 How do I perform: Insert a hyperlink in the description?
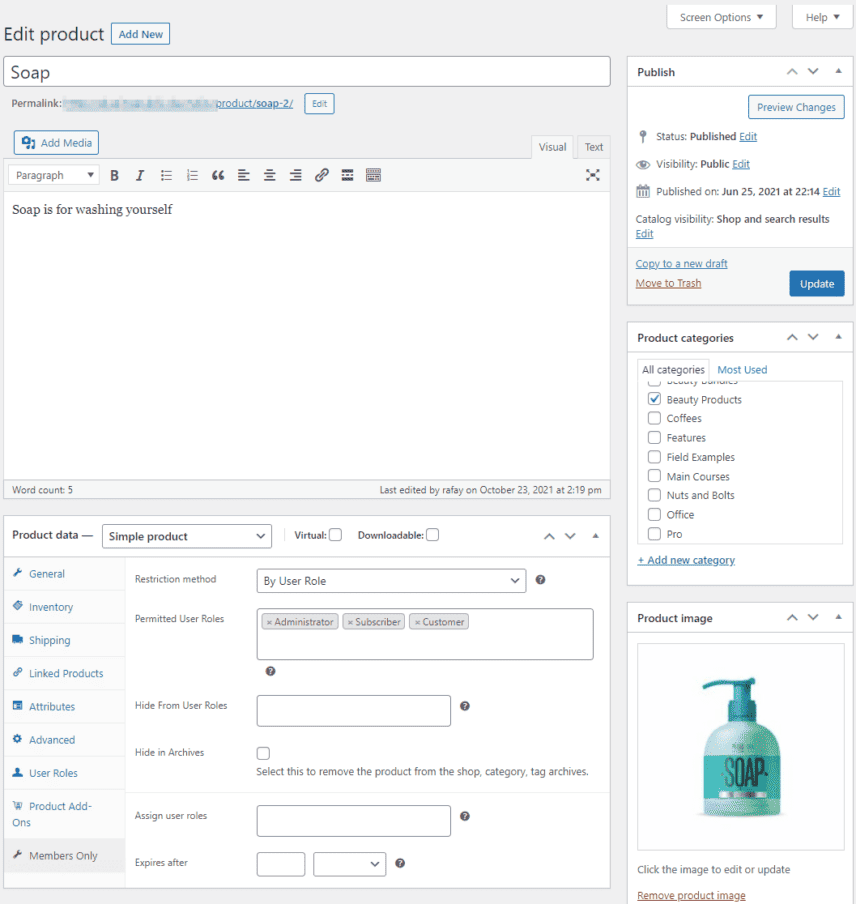(320, 175)
